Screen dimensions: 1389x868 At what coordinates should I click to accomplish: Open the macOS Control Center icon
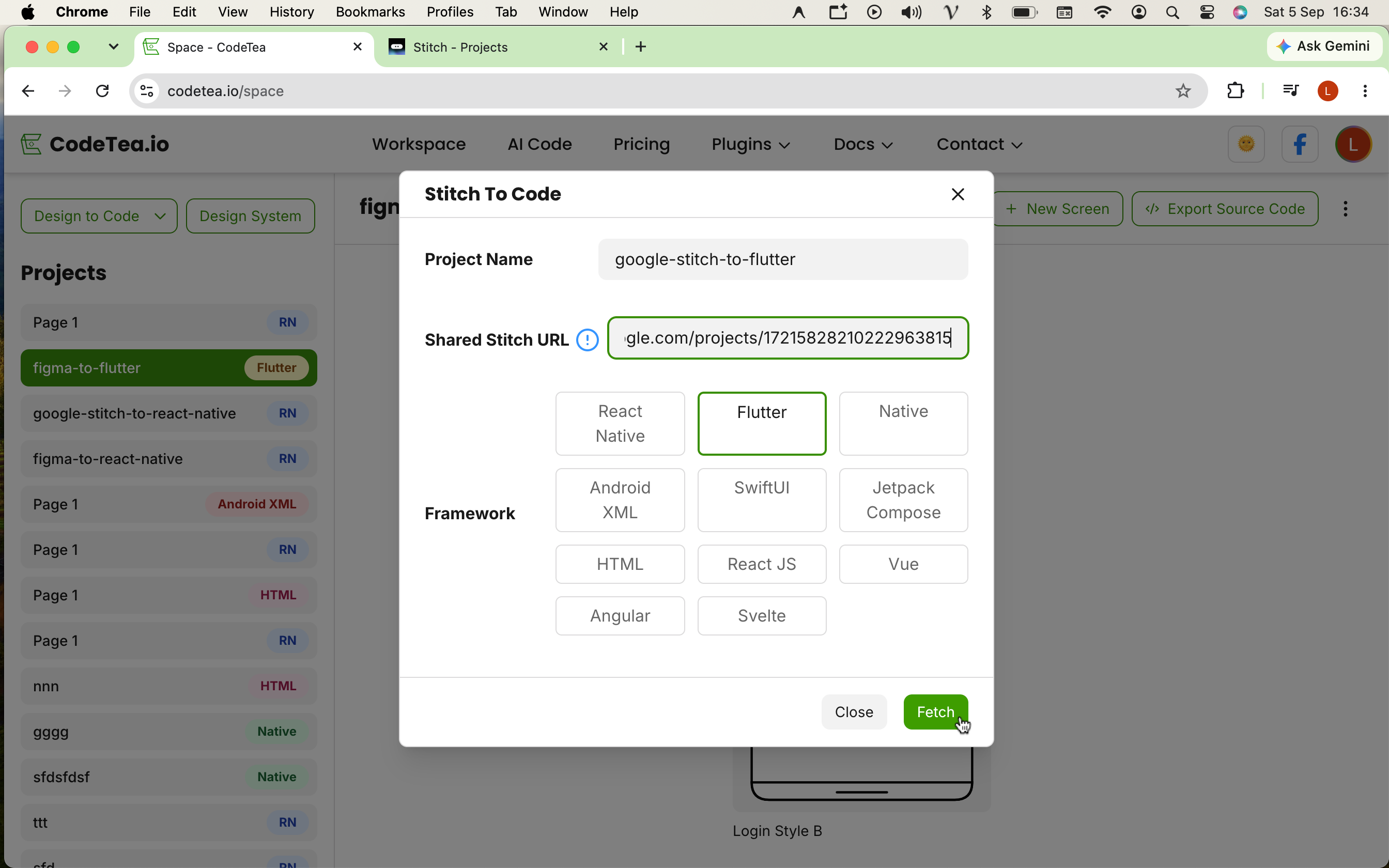[1207, 12]
